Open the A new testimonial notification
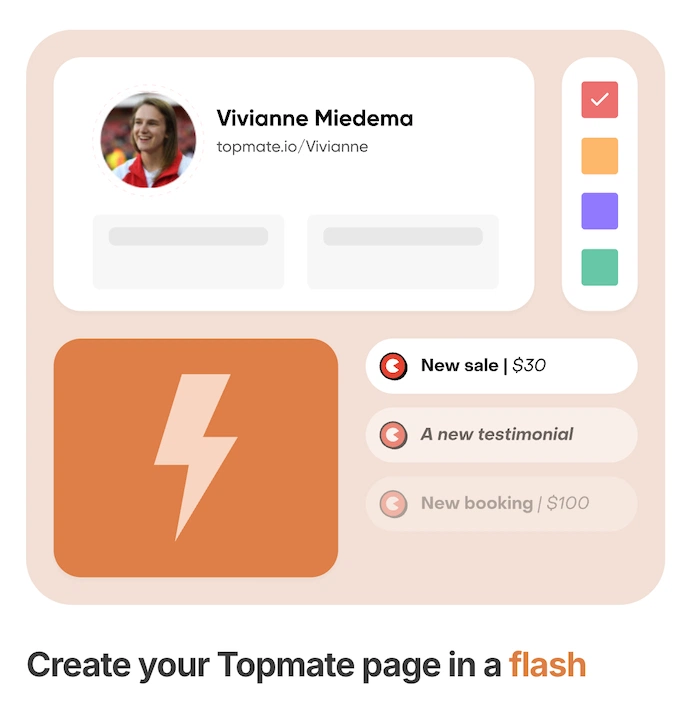This screenshot has width=700, height=705. (501, 435)
